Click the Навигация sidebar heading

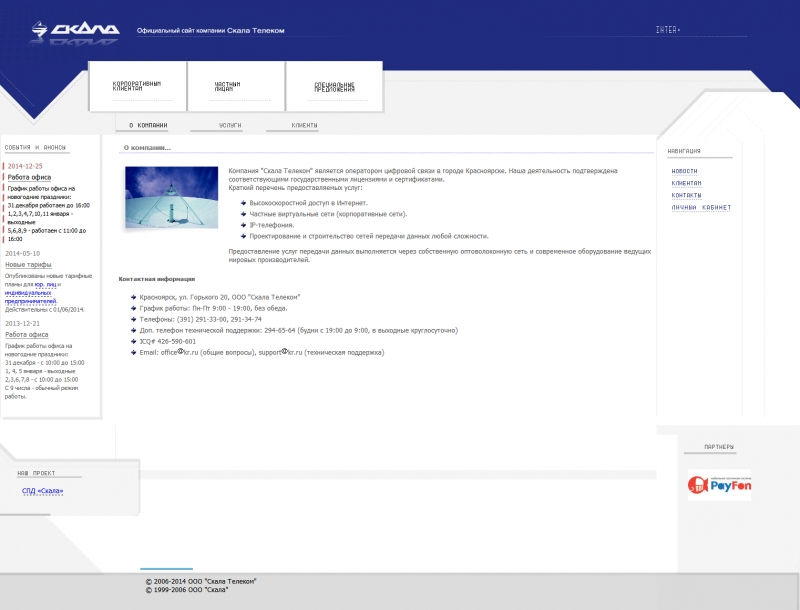tap(684, 151)
